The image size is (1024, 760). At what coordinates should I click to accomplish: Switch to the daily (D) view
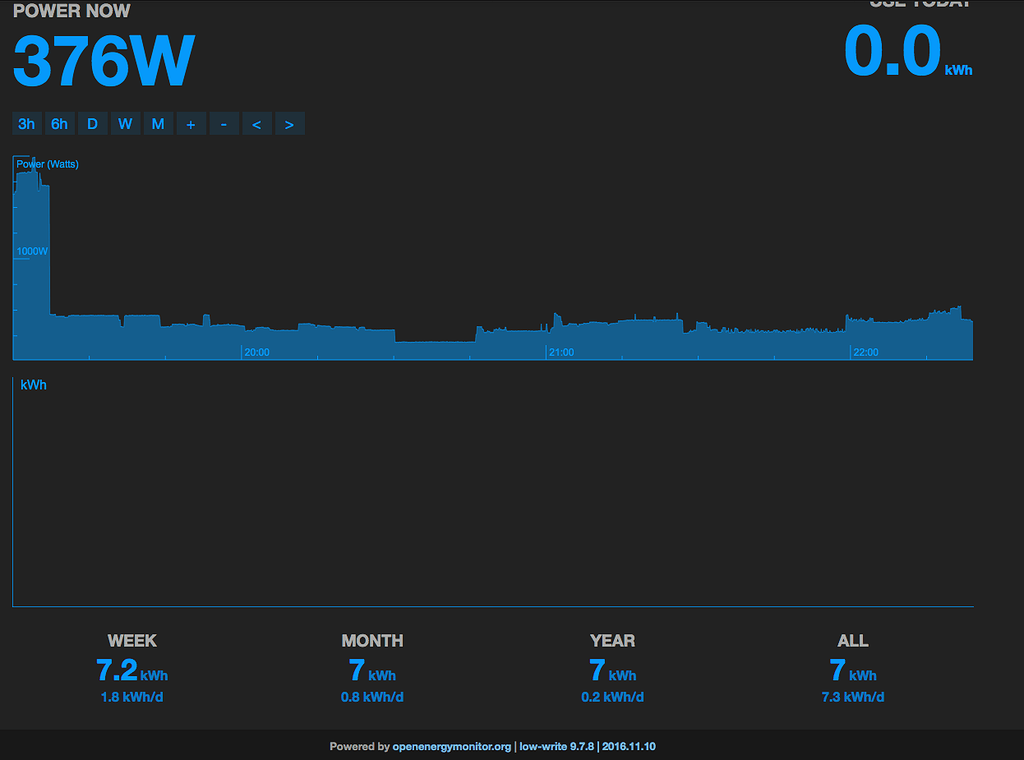point(92,123)
